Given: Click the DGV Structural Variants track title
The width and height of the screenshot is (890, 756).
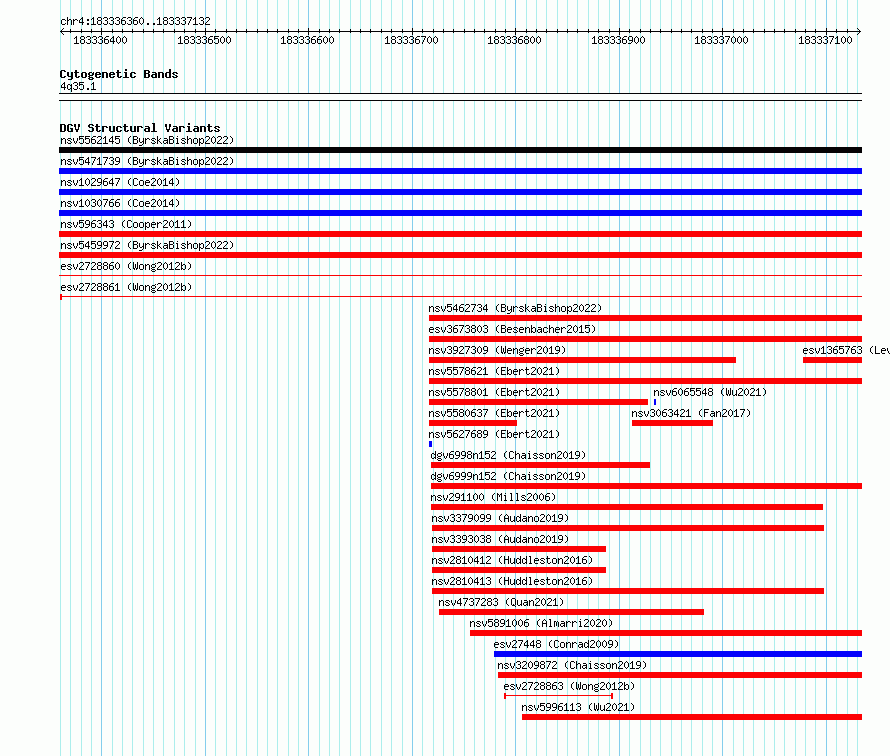Looking at the screenshot, I should tap(140, 128).
